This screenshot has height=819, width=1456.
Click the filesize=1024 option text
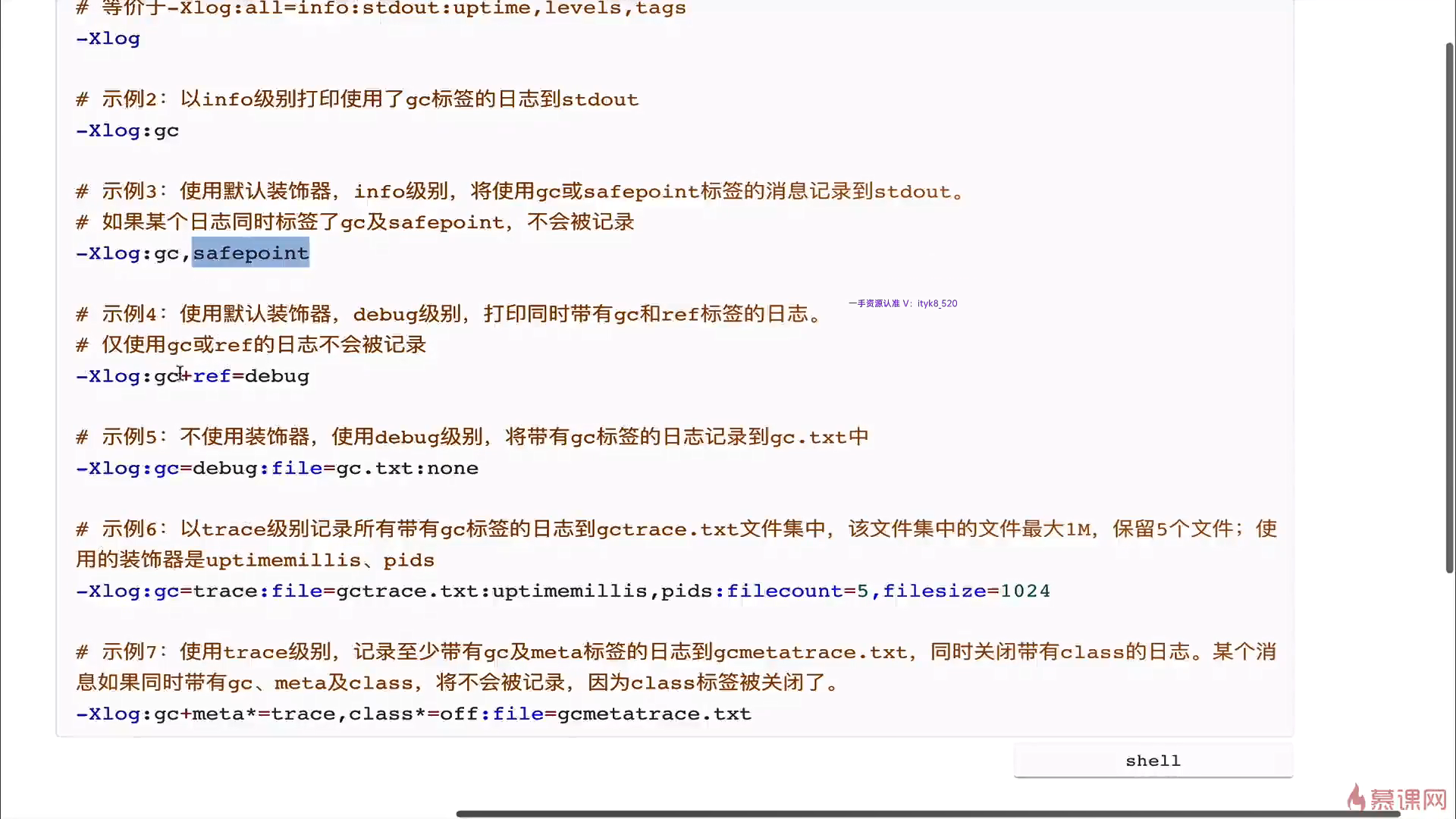[966, 591]
